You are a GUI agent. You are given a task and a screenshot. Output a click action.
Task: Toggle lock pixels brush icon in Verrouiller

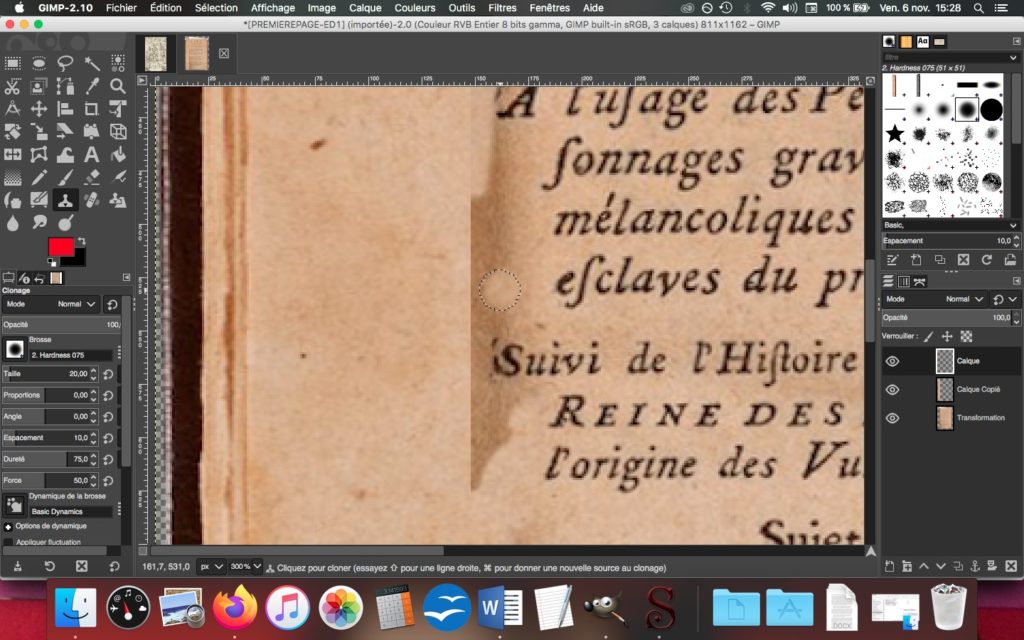click(929, 336)
